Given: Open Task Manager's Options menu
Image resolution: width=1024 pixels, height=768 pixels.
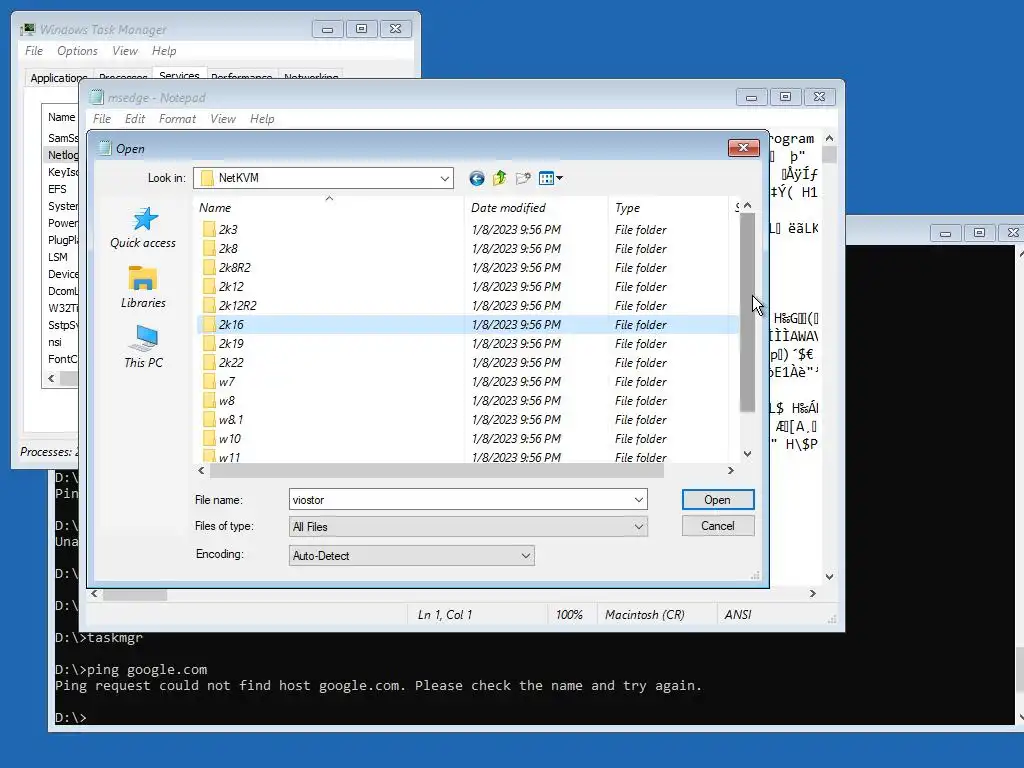Looking at the screenshot, I should pyautogui.click(x=77, y=51).
